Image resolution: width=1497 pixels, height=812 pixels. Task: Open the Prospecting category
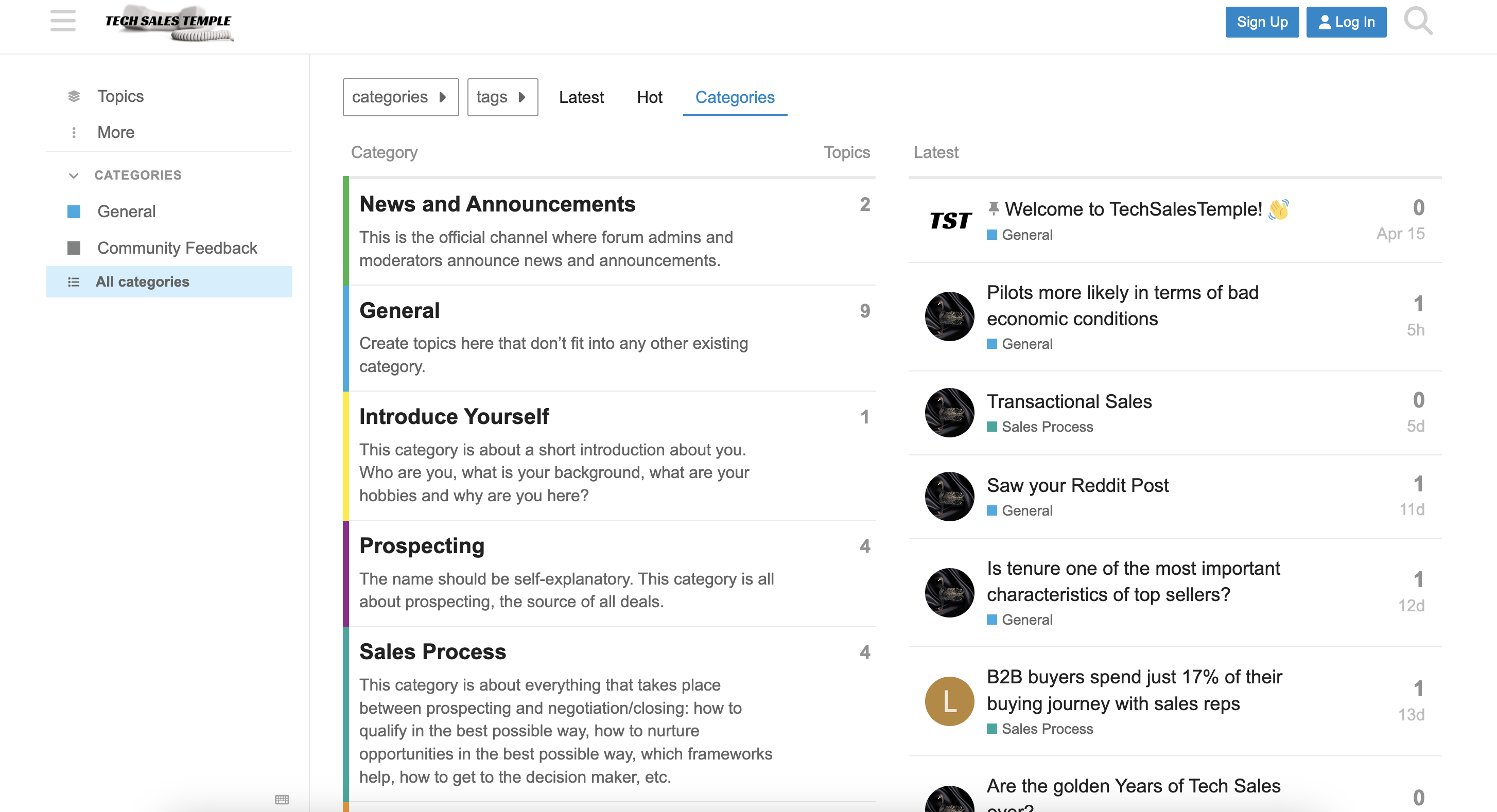pyautogui.click(x=422, y=546)
